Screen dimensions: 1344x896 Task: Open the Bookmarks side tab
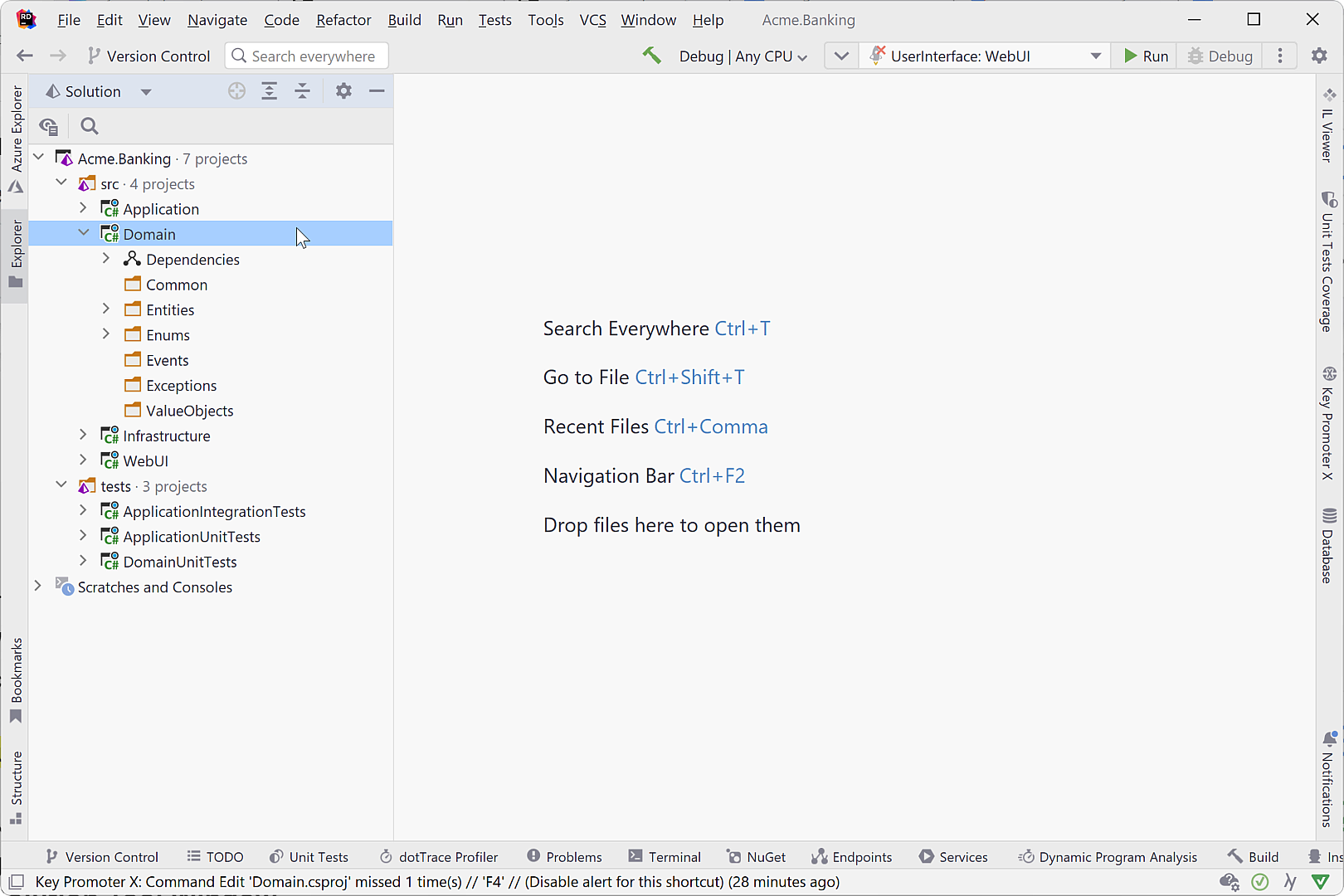click(x=16, y=680)
